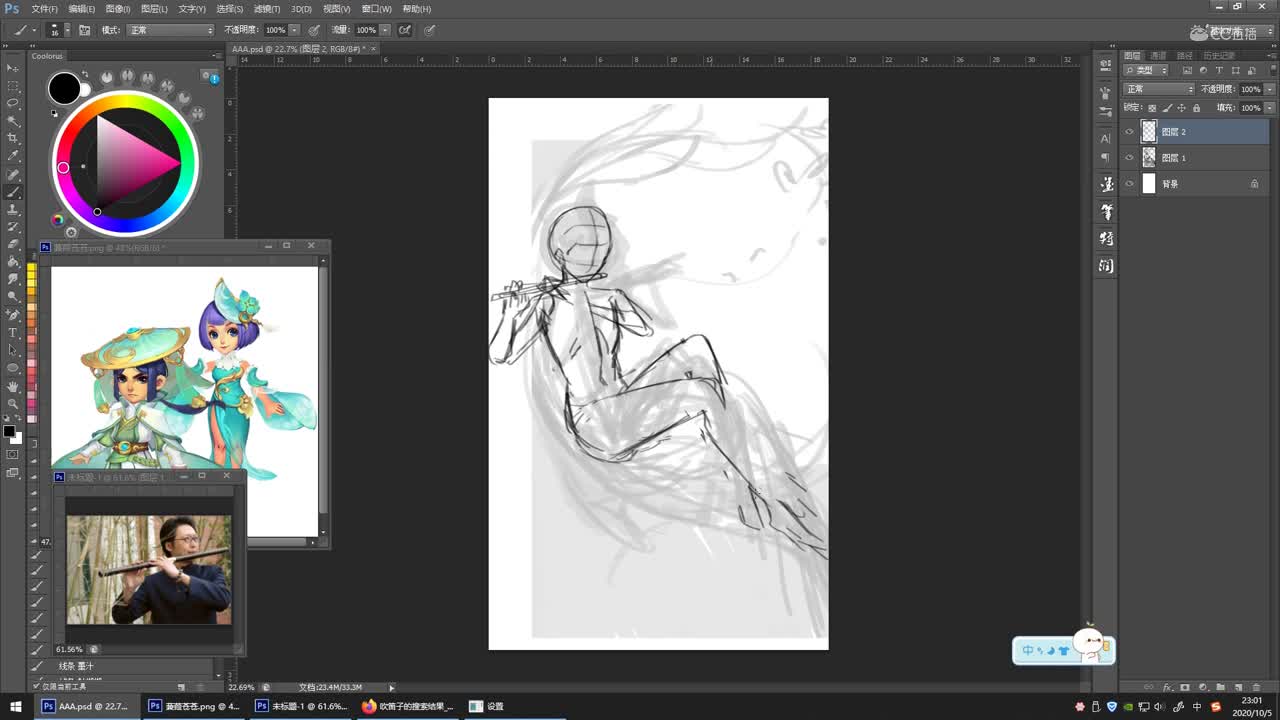Open the Paragraph panel icon in the dock

[1105, 158]
